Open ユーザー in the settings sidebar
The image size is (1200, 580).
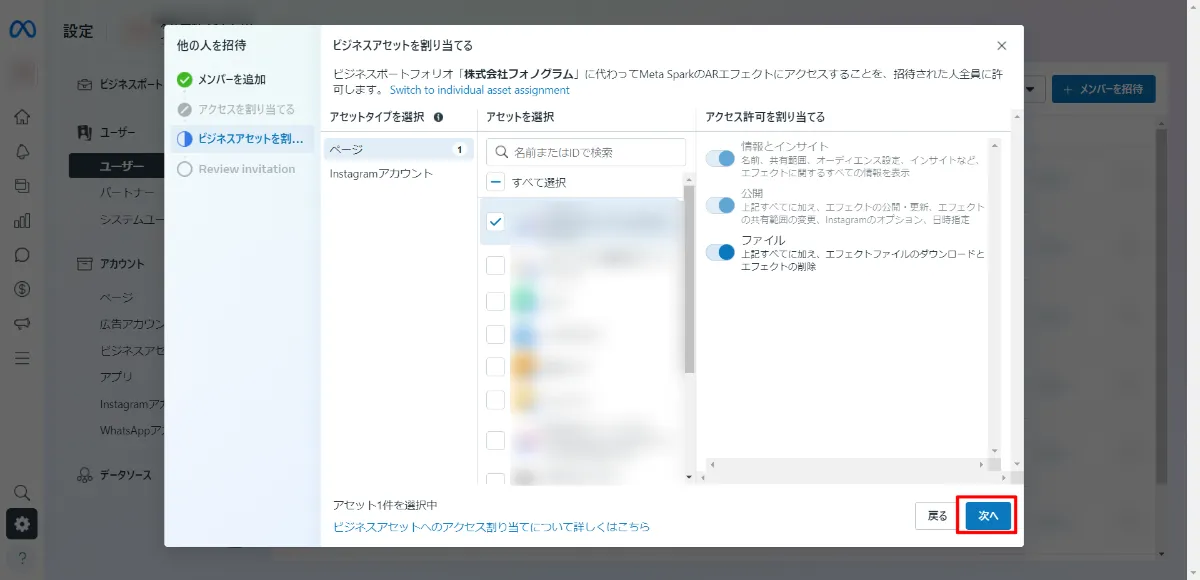(116, 166)
